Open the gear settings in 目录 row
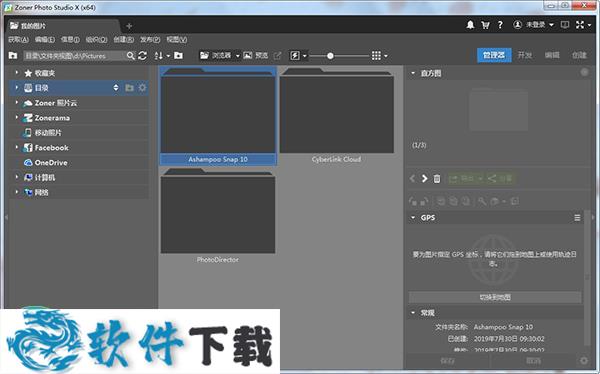 click(x=142, y=88)
